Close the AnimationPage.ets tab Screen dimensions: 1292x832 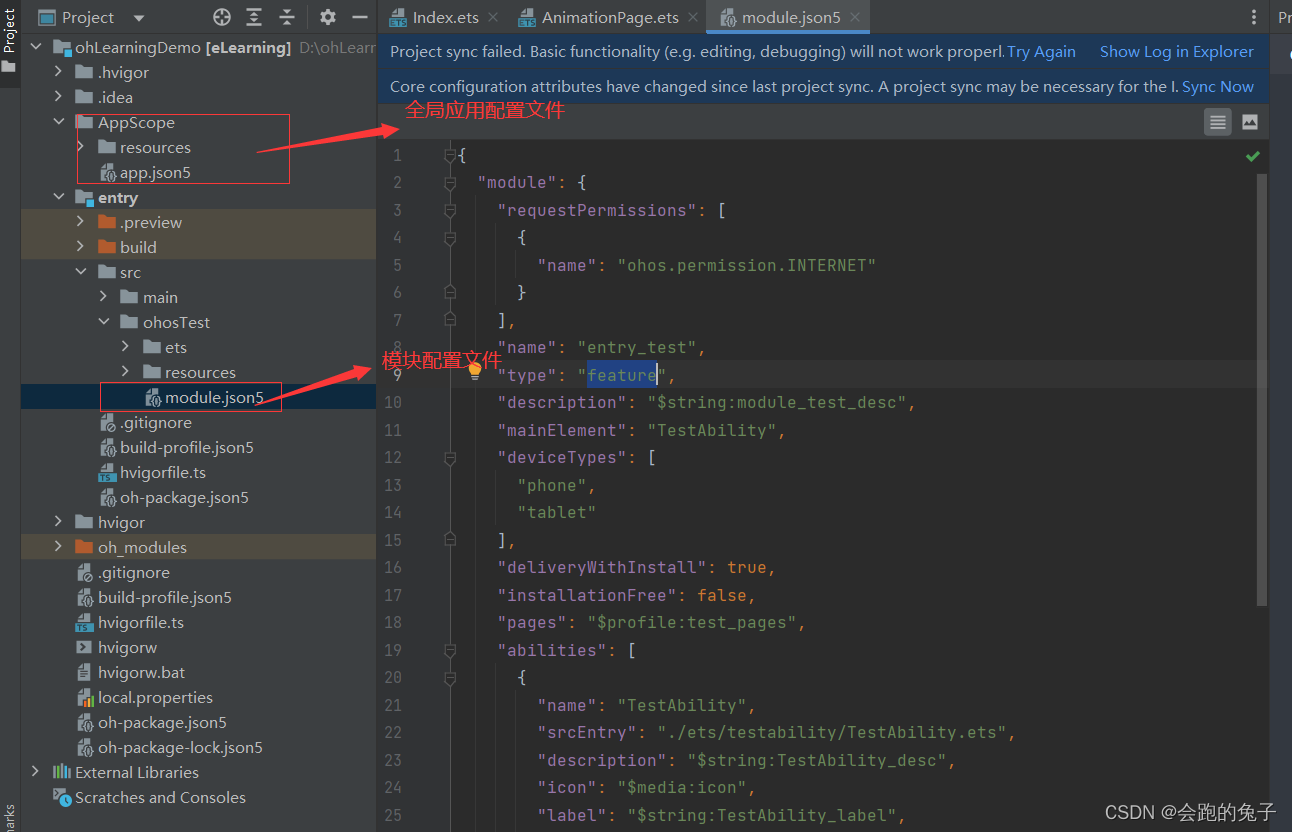(691, 17)
